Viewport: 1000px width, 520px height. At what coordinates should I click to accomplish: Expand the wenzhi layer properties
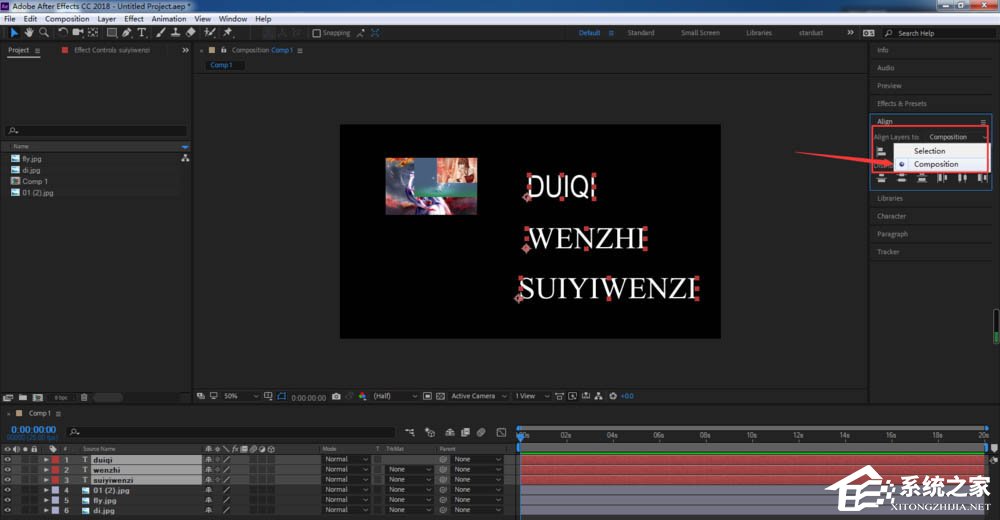coord(46,470)
